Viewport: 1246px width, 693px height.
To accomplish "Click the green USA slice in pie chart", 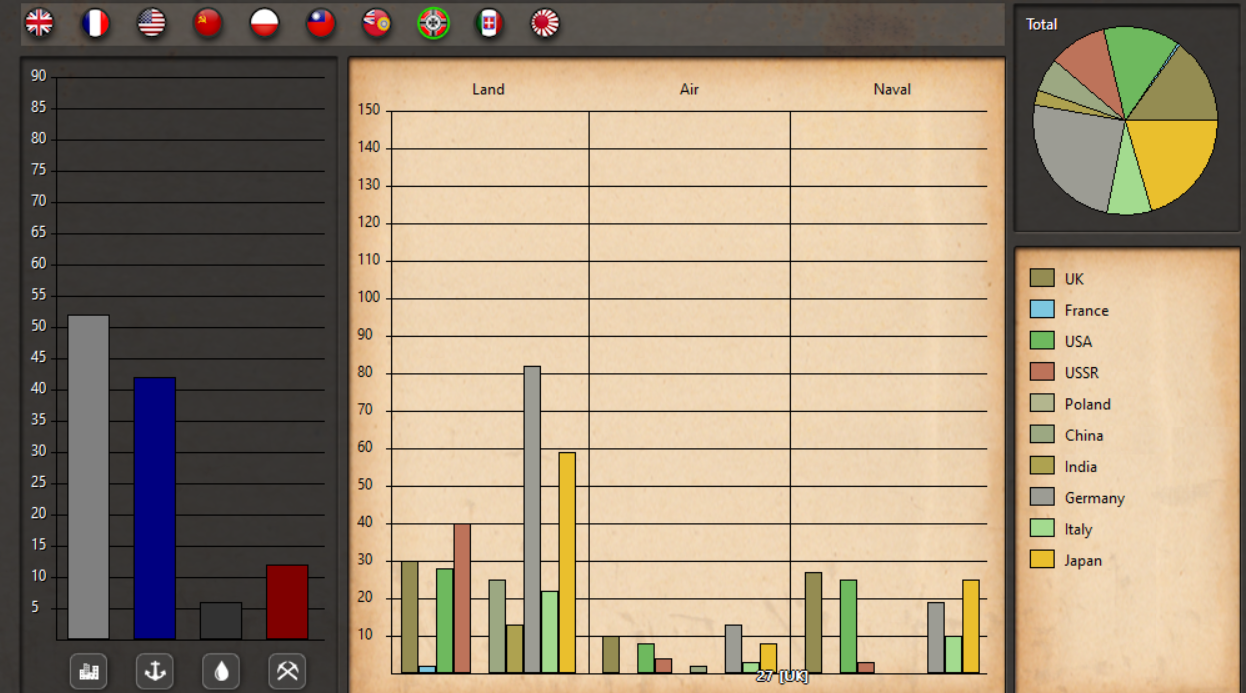I will 1140,65.
